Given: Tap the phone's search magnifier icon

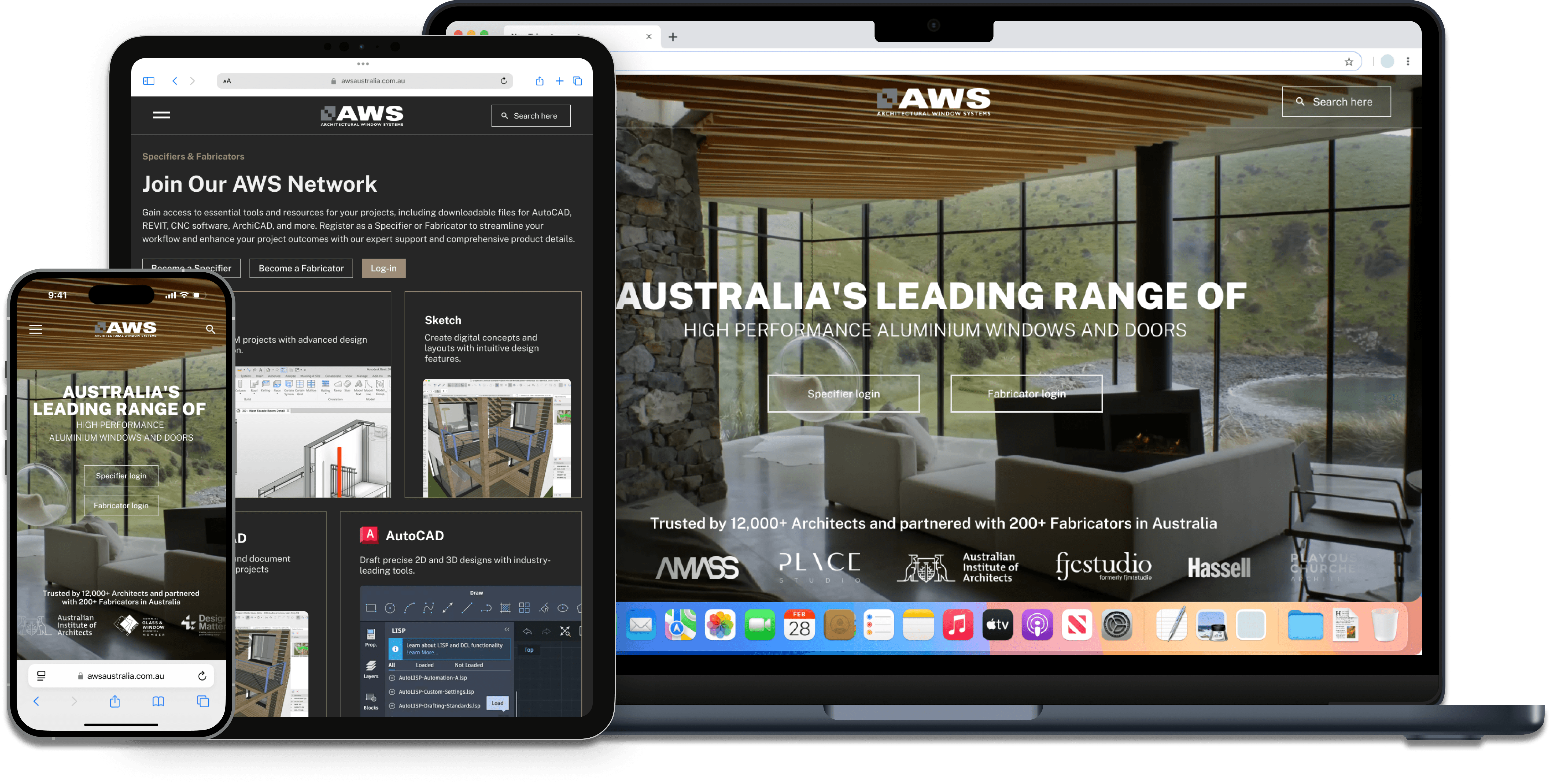Looking at the screenshot, I should (211, 329).
